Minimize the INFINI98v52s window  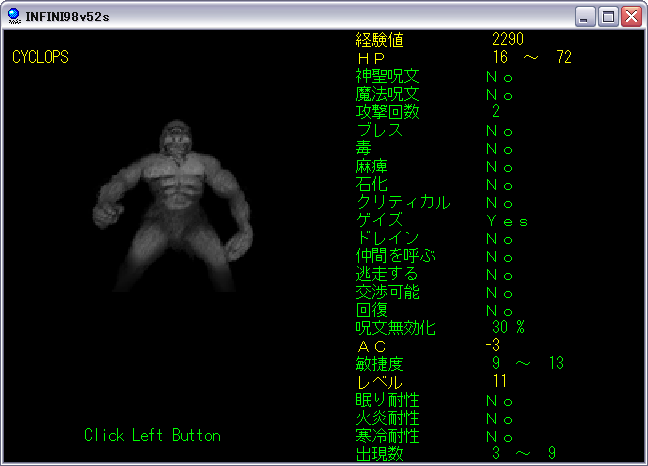pyautogui.click(x=585, y=17)
